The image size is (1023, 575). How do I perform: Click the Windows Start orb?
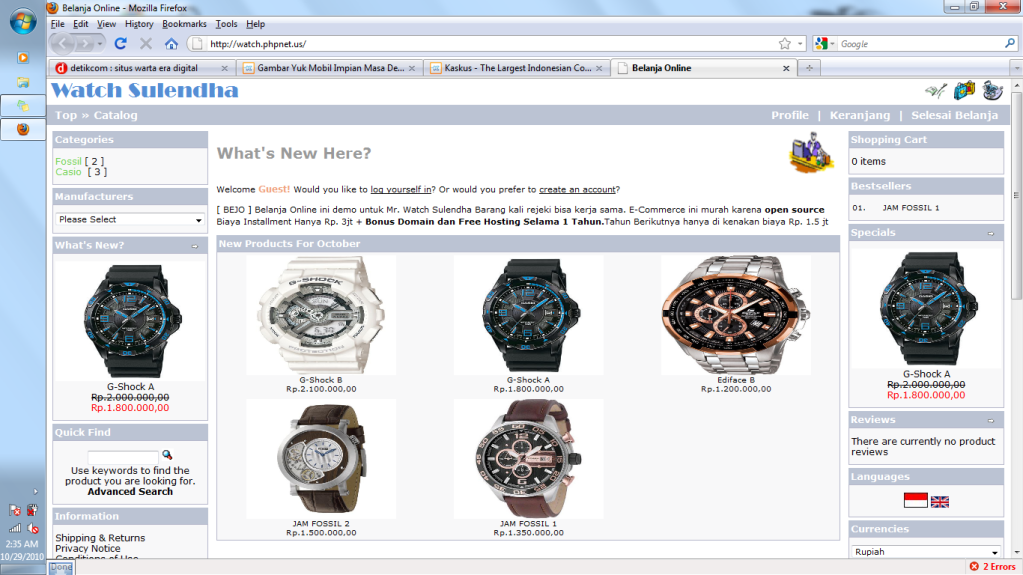pyautogui.click(x=23, y=22)
